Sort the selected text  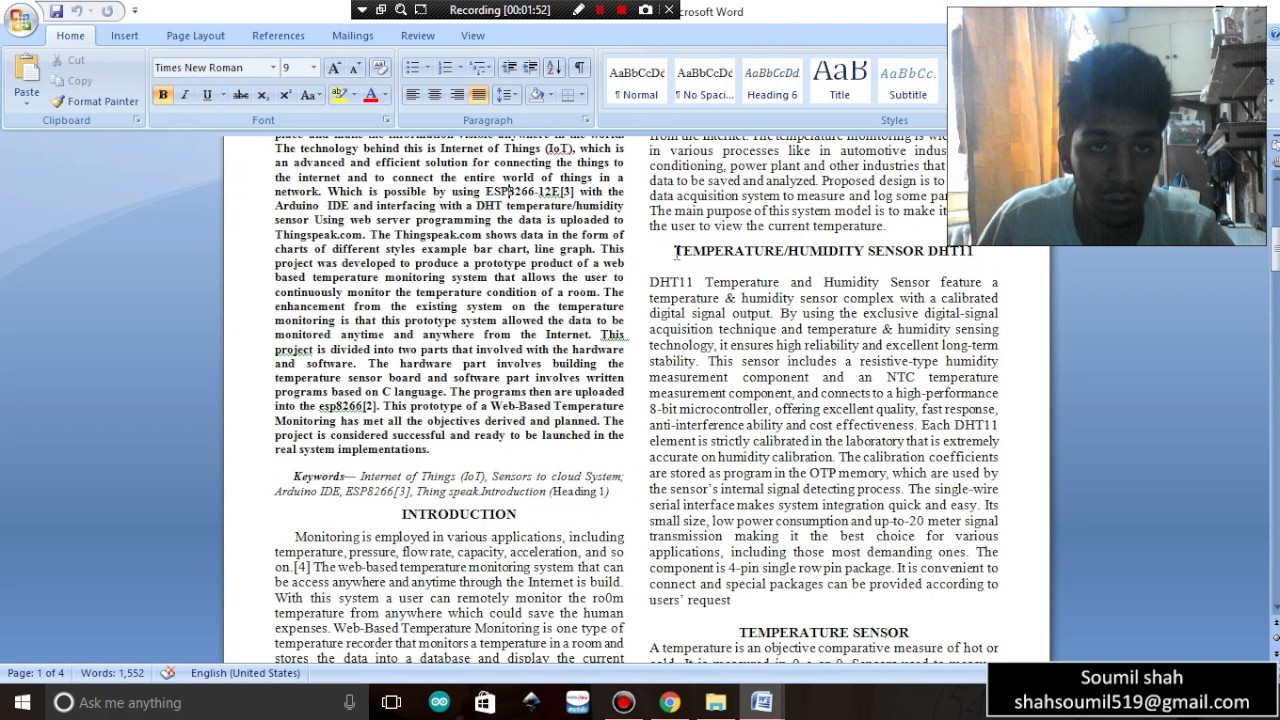click(x=554, y=68)
